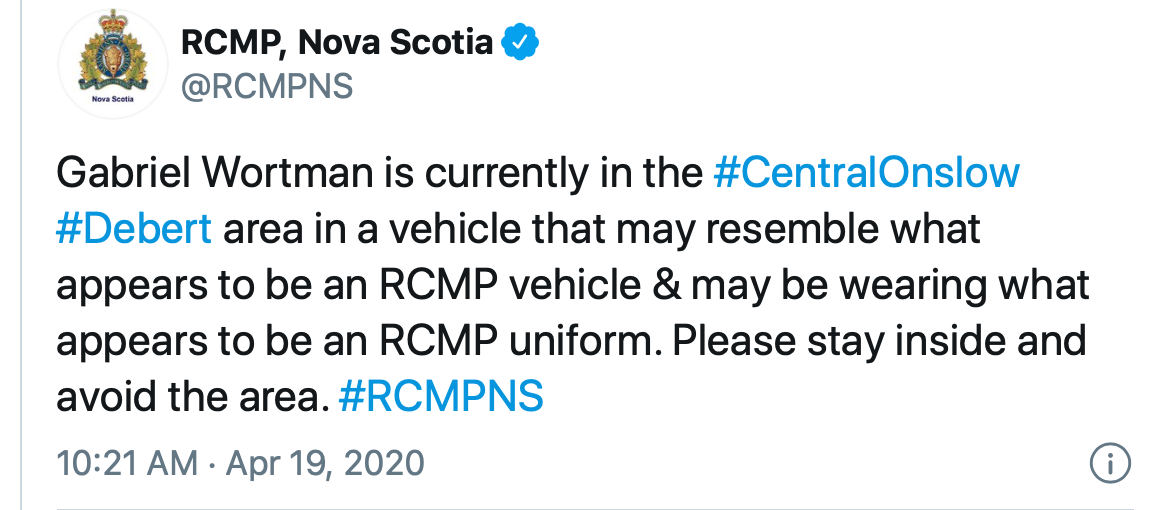Viewport: 1162px width, 510px height.
Task: Open the tweet info icon
Action: (x=1111, y=463)
